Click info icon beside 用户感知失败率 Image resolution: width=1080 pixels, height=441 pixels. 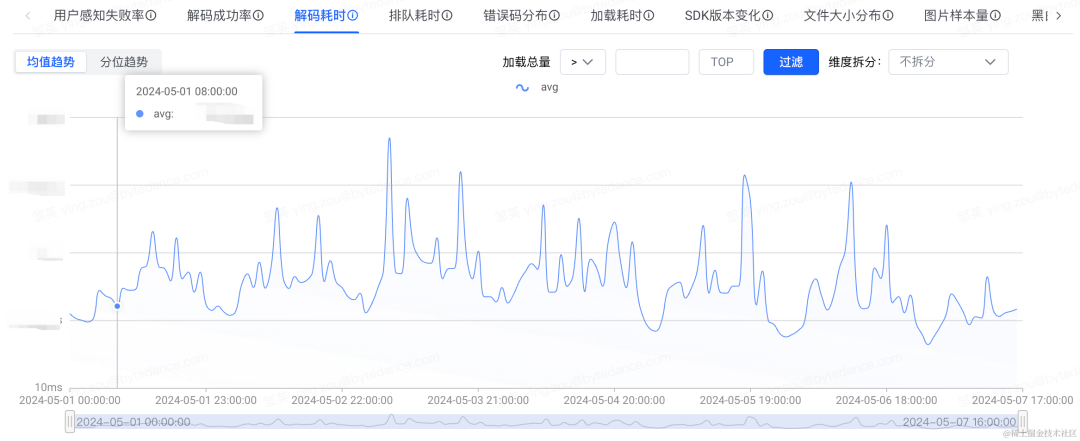151,15
